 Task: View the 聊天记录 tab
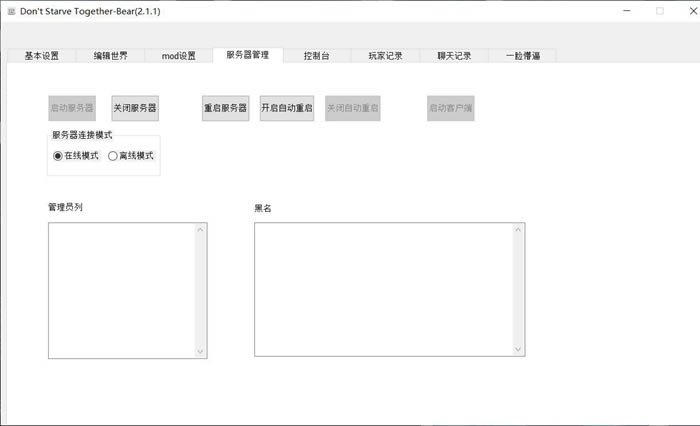click(x=454, y=56)
